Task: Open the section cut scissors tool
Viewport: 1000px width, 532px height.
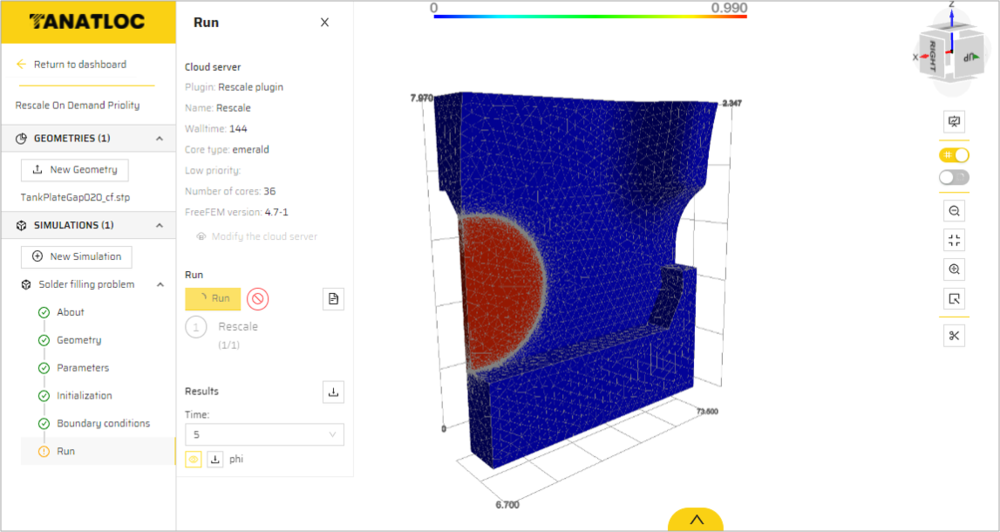Action: (x=954, y=335)
